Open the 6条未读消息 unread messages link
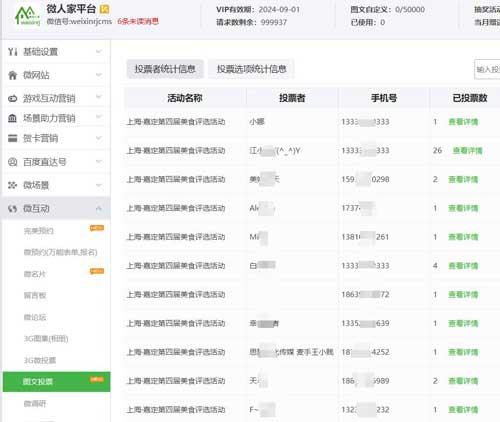Viewport: 500px width, 422px height. pyautogui.click(x=138, y=22)
